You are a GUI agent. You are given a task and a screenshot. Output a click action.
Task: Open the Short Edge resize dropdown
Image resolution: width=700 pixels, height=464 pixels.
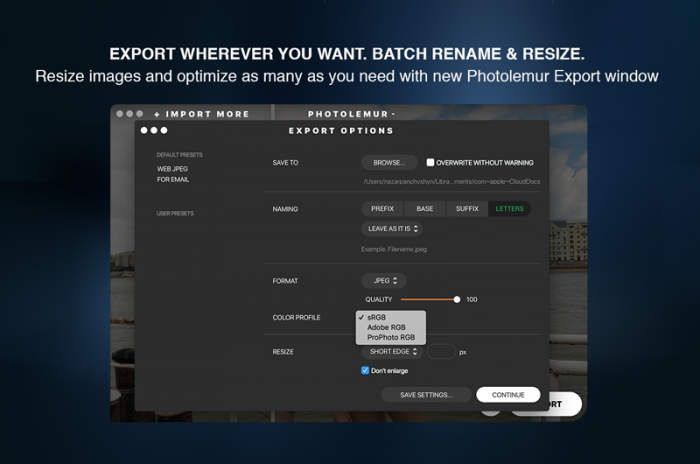click(x=392, y=351)
